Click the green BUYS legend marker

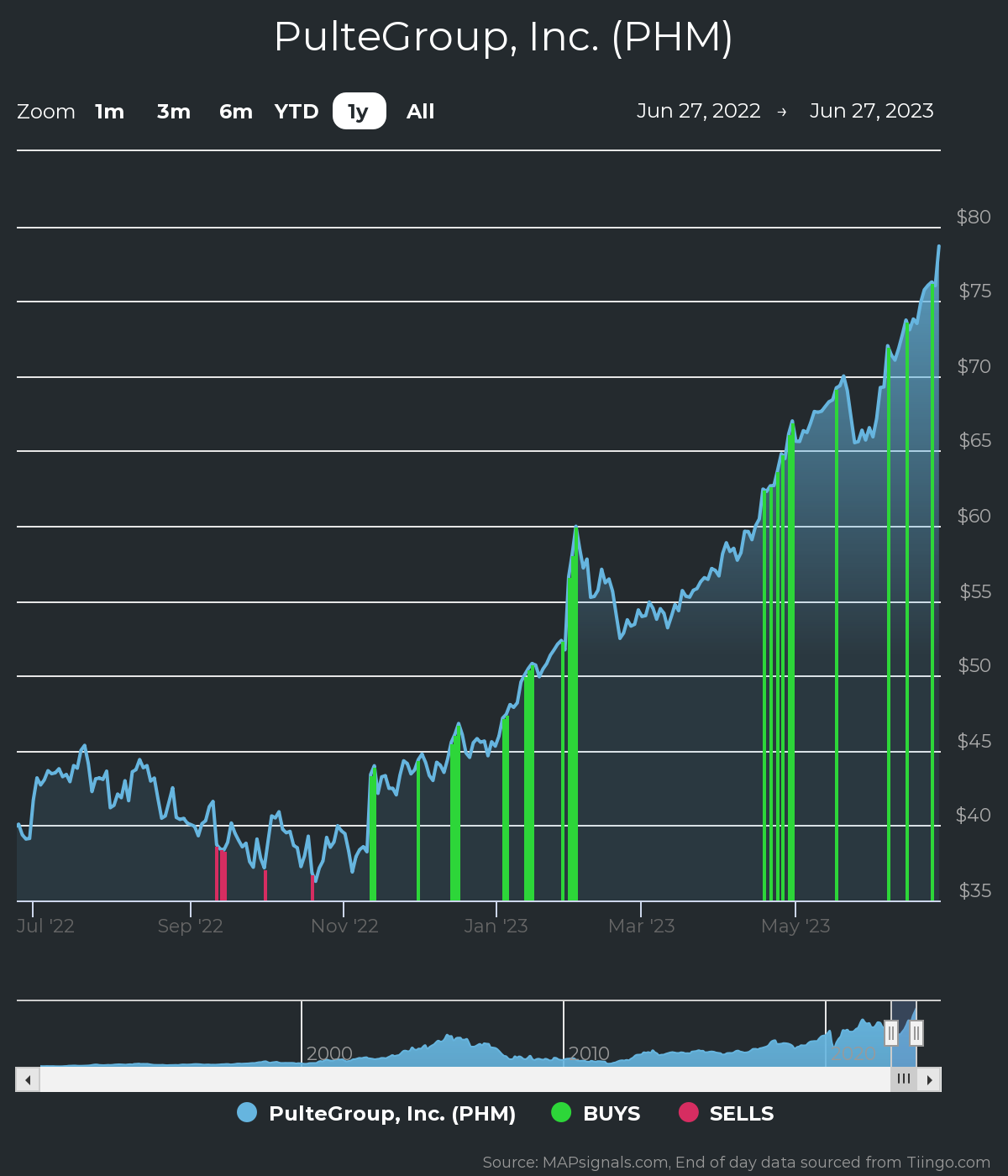tap(561, 1112)
